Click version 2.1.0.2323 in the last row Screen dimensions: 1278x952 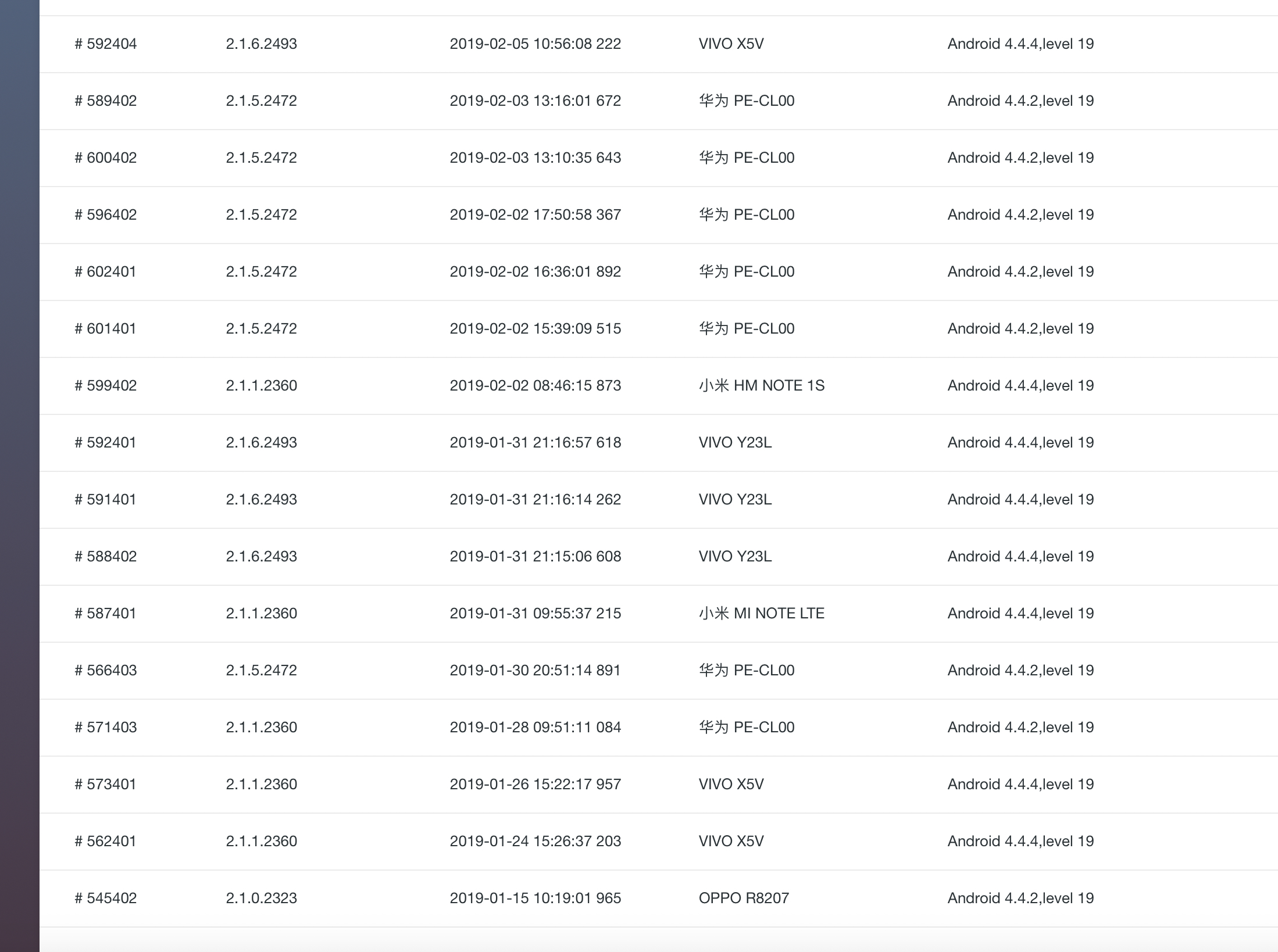click(261, 898)
